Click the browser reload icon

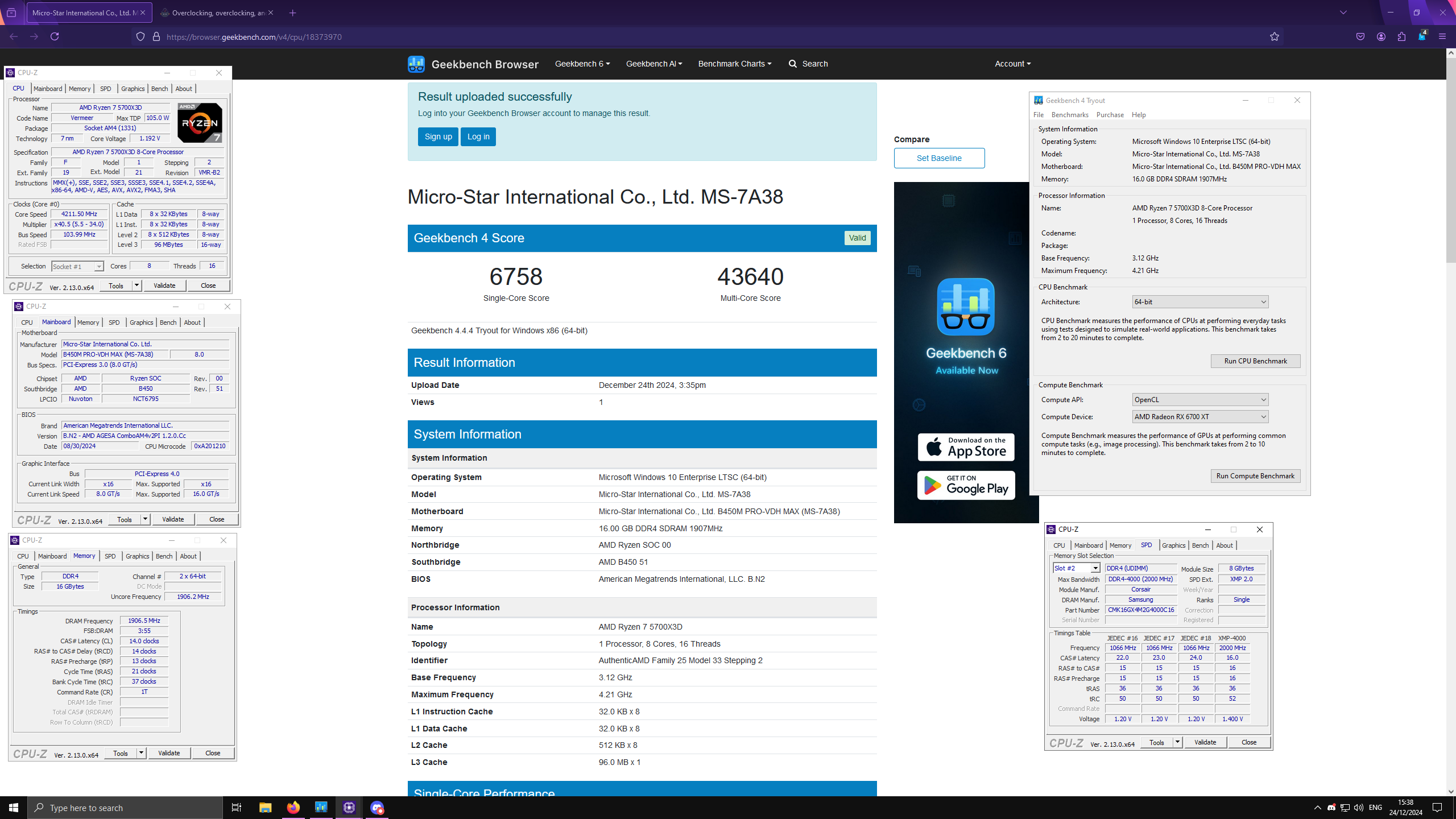(x=55, y=36)
